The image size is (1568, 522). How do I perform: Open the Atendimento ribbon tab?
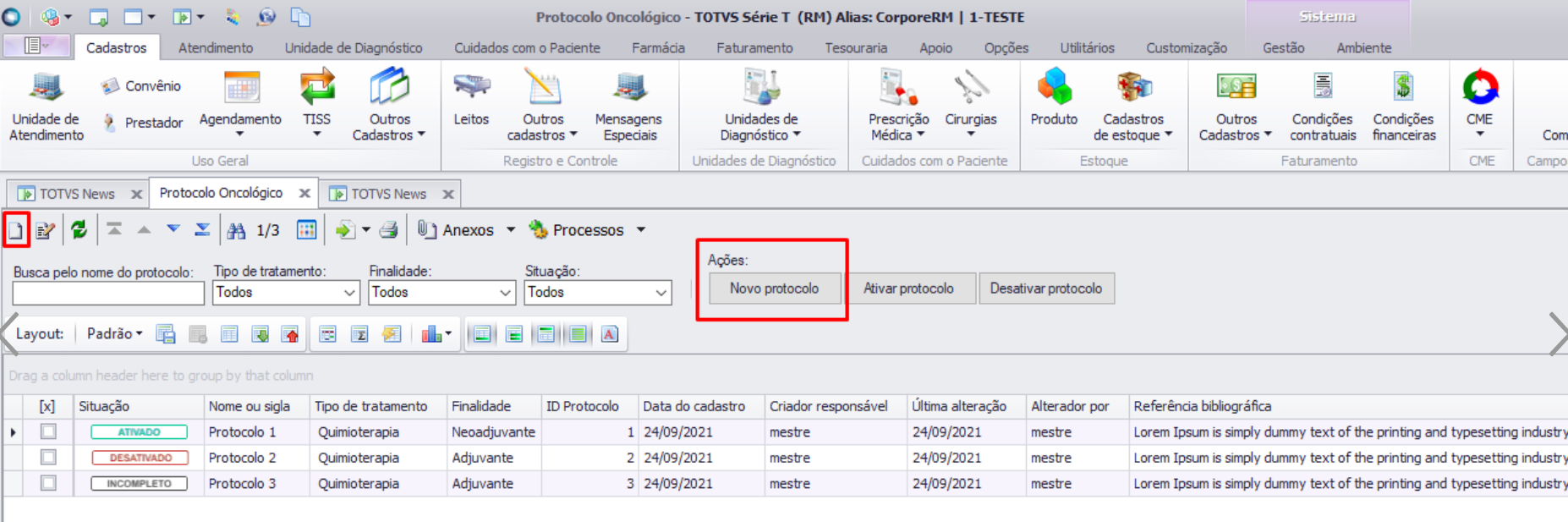click(x=216, y=48)
